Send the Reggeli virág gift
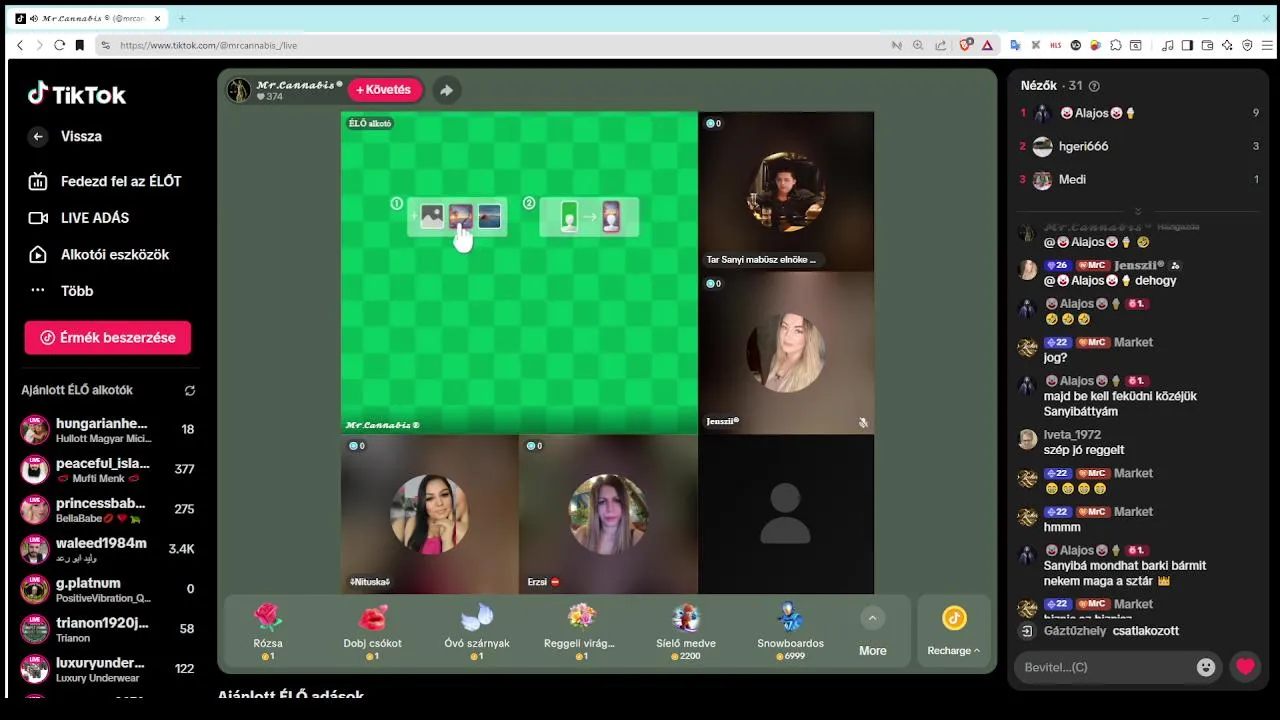Image resolution: width=1280 pixels, height=720 pixels. (580, 630)
